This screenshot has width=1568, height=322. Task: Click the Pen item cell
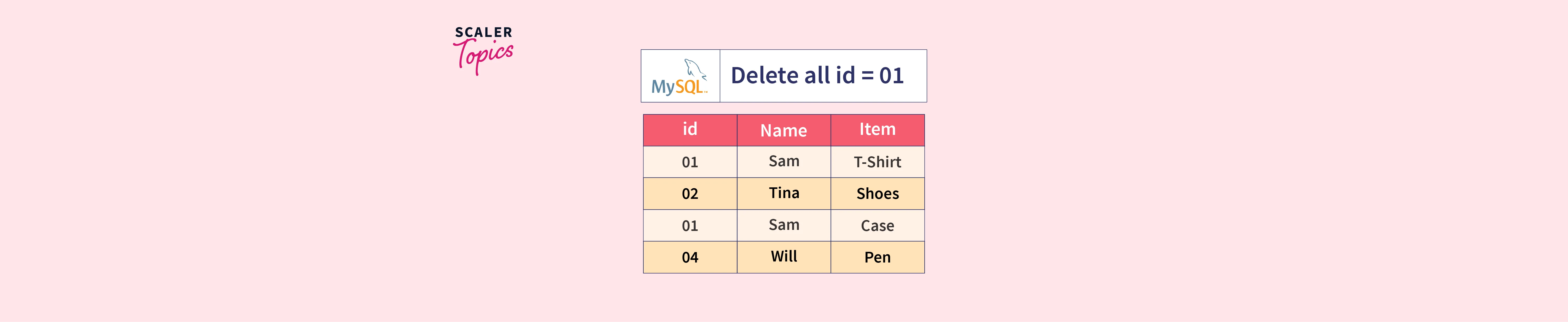pyautogui.click(x=877, y=258)
